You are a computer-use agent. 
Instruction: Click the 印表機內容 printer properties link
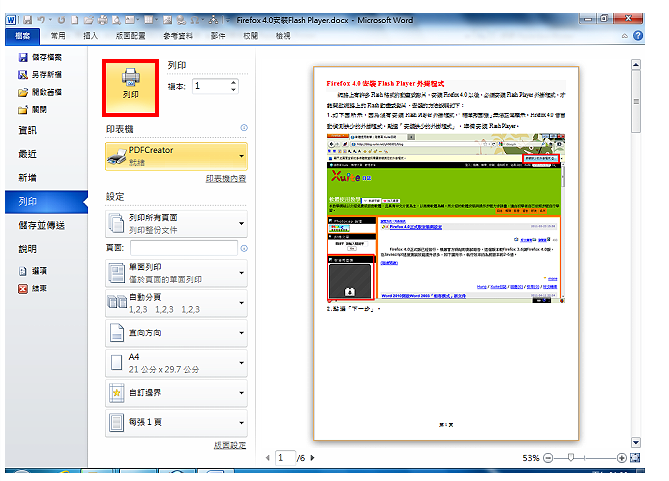pyautogui.click(x=226, y=179)
